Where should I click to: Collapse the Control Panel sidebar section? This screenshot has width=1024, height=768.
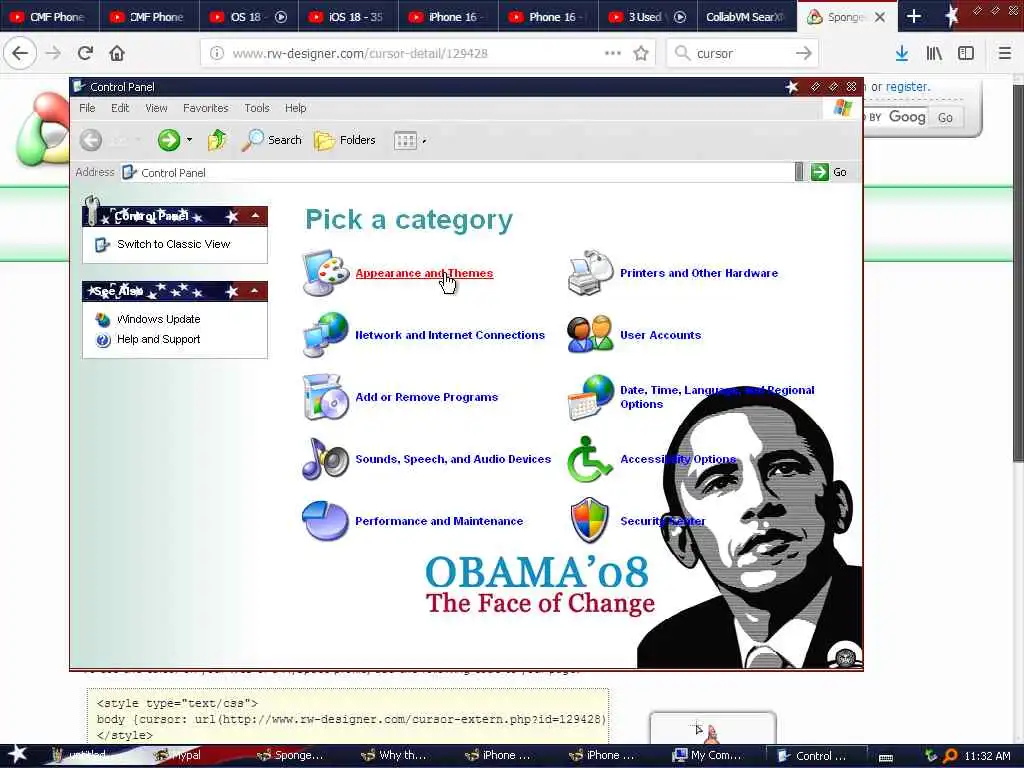(255, 216)
